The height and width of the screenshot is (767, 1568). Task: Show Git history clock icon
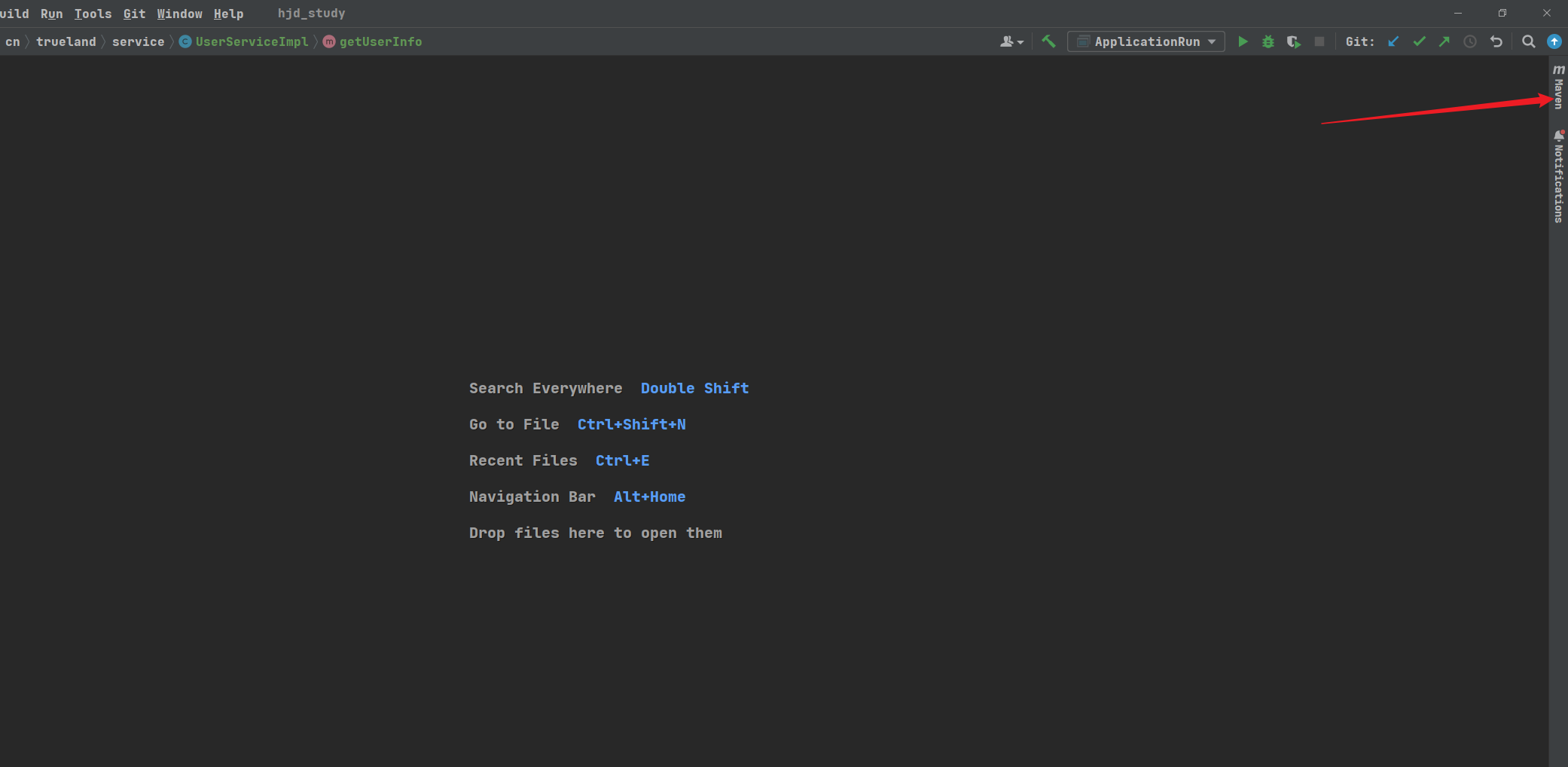[x=1470, y=41]
